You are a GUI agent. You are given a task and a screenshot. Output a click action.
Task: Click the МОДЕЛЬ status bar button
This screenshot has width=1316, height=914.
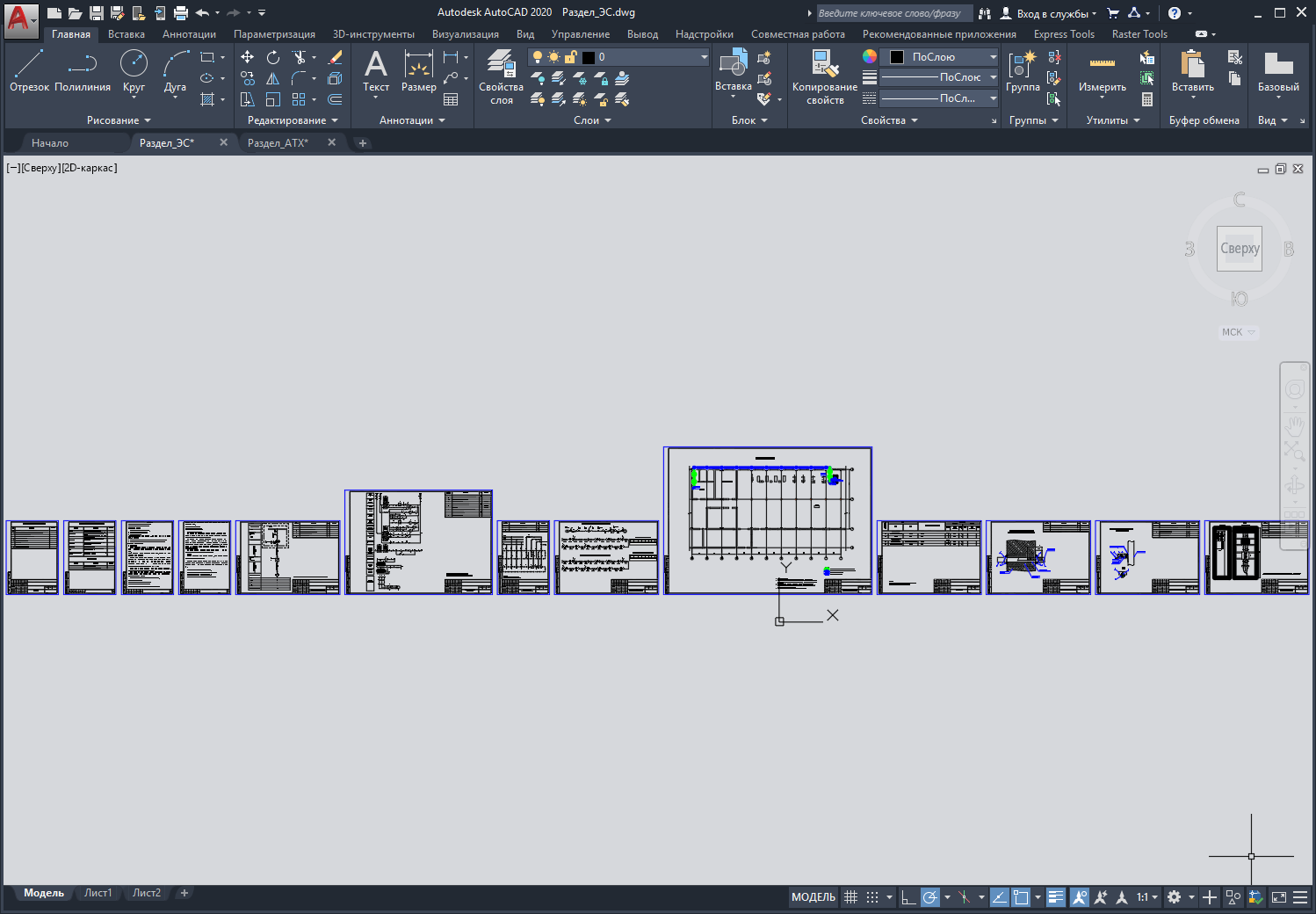(813, 897)
